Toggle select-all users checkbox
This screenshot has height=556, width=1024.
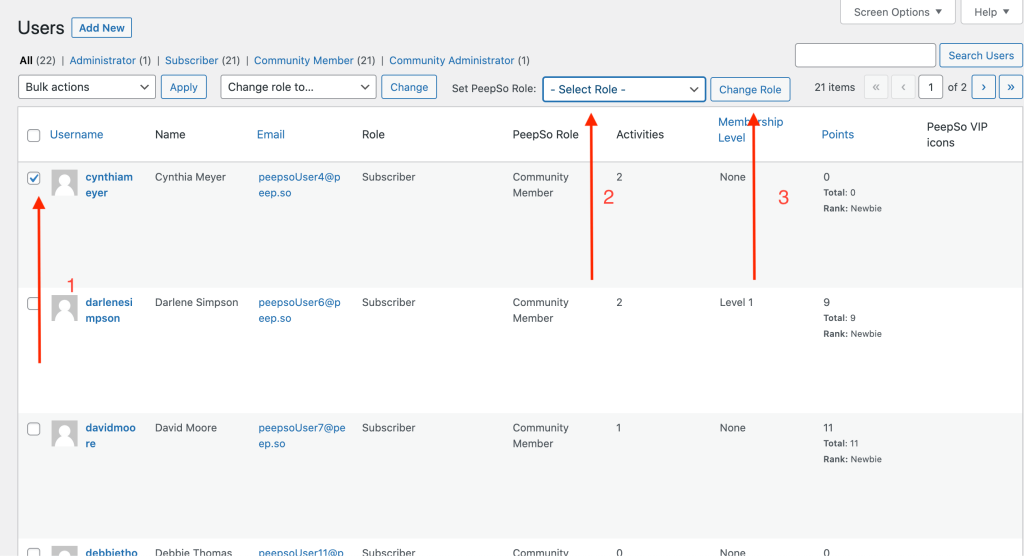[x=33, y=135]
